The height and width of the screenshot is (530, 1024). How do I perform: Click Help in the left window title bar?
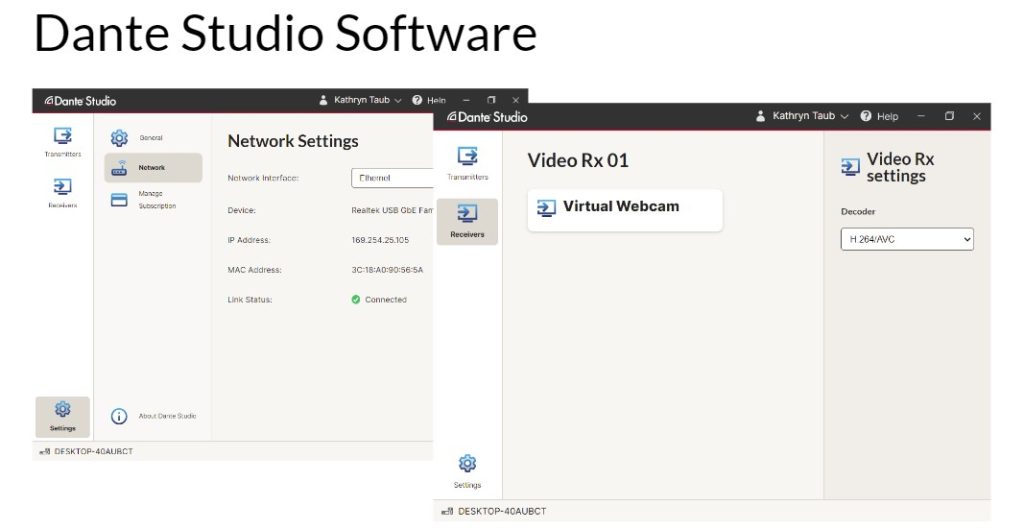[x=429, y=101]
